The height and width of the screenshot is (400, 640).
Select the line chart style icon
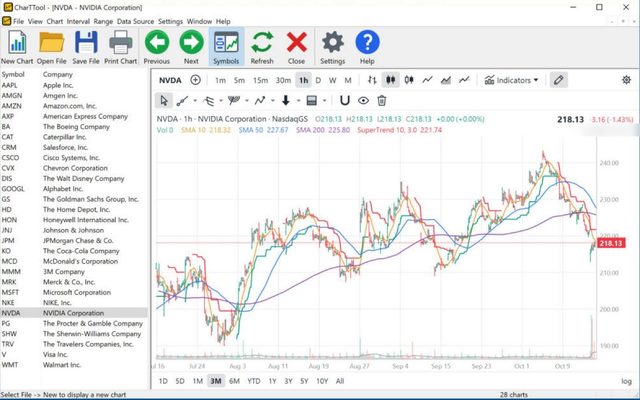point(427,80)
